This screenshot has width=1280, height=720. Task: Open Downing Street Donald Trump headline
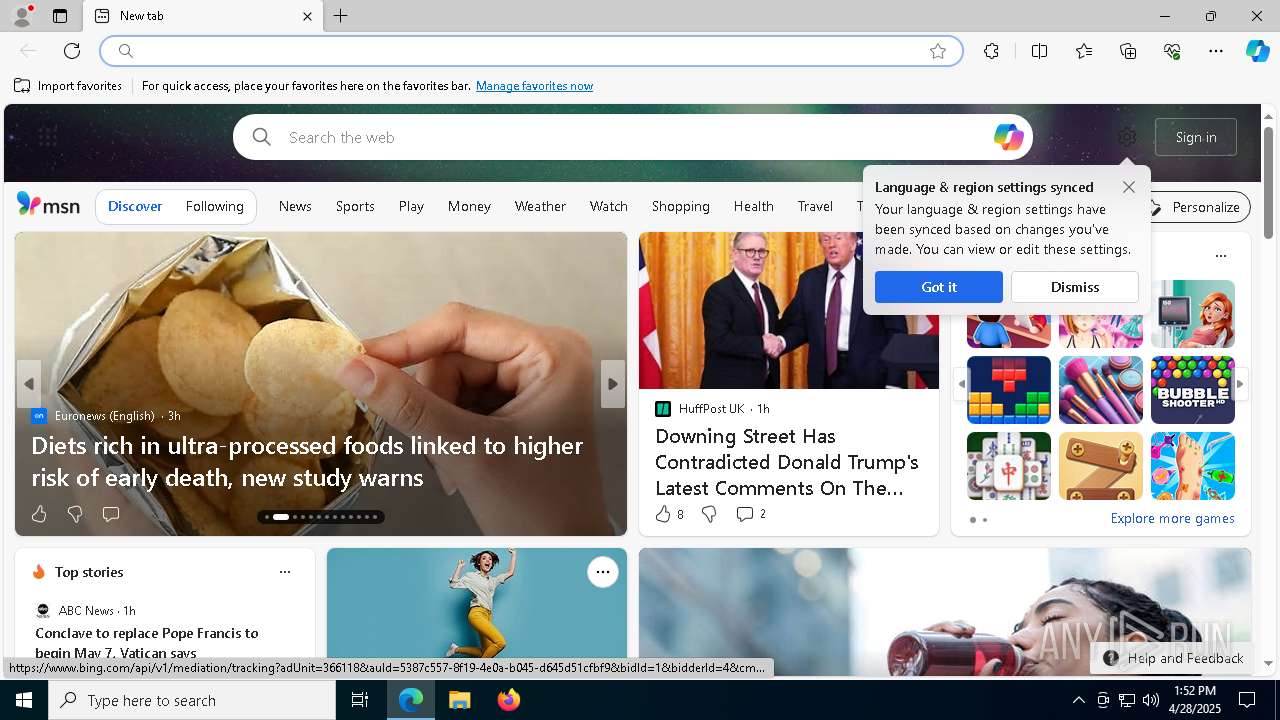[x=787, y=462]
